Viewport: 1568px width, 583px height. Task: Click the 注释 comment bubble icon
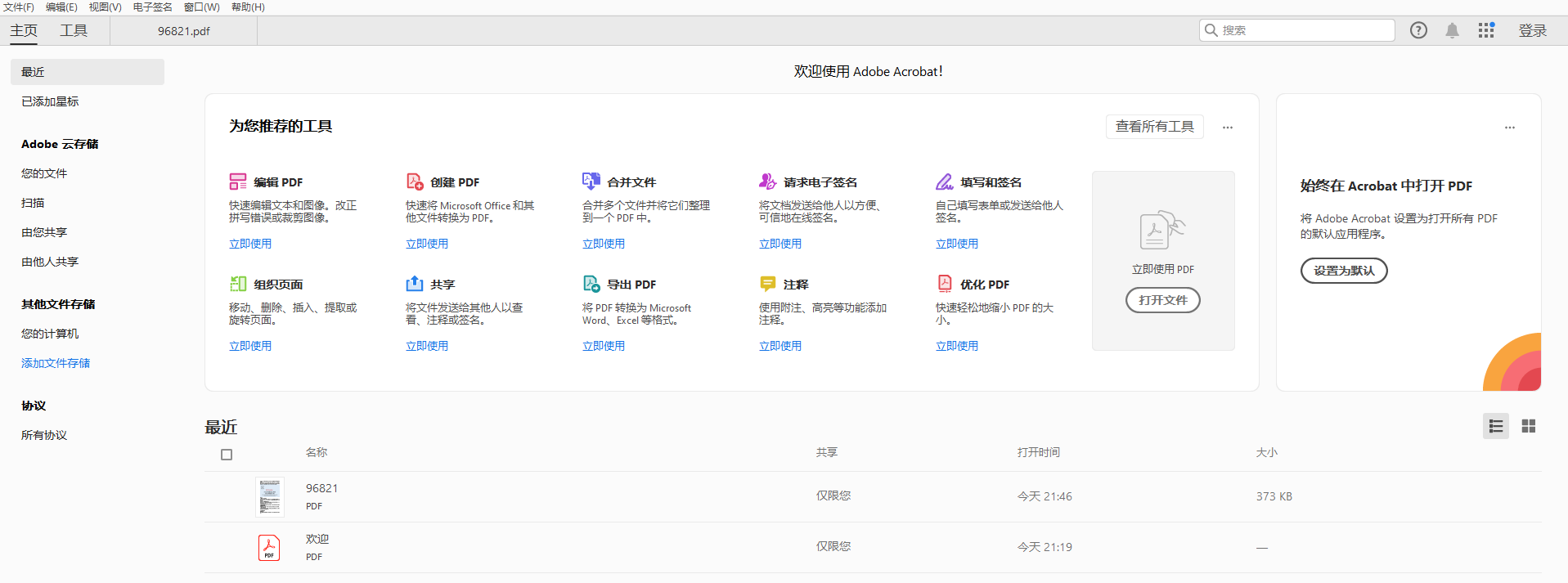click(x=768, y=284)
